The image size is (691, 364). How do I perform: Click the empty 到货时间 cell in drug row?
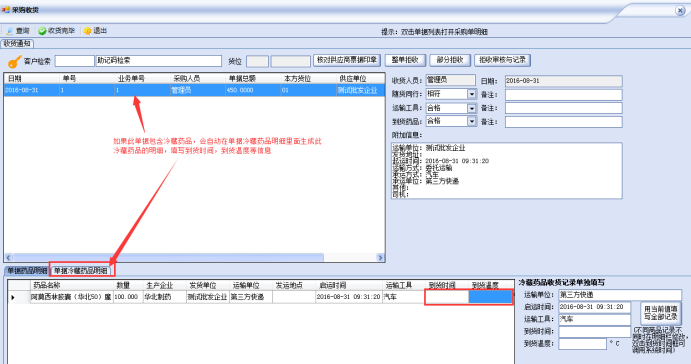coord(447,297)
